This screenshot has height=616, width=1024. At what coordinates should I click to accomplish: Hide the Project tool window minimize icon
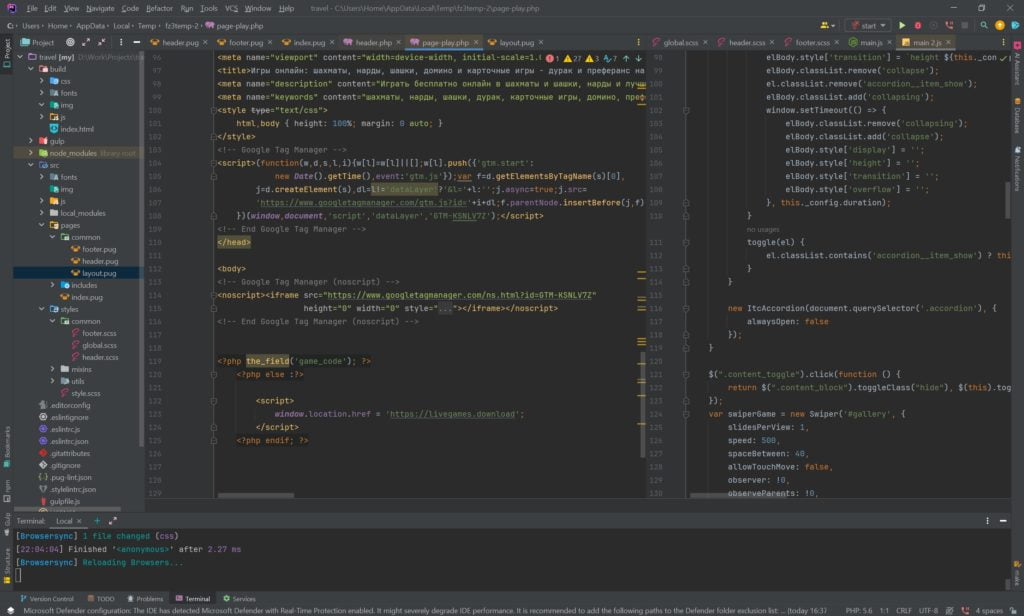tap(135, 43)
